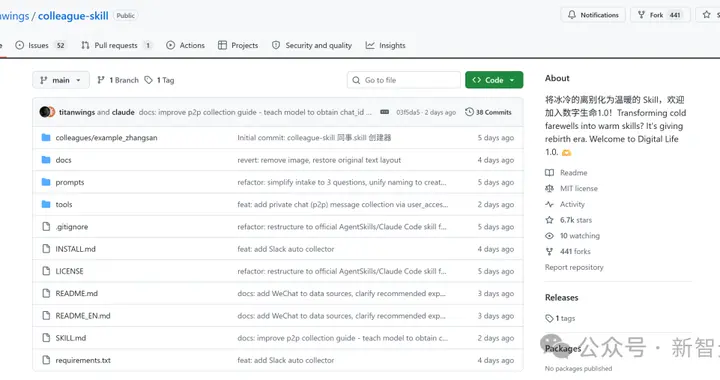Screen dimensions: 720x380
Task: Open the 1 tags link under Releases
Action: click(560, 318)
